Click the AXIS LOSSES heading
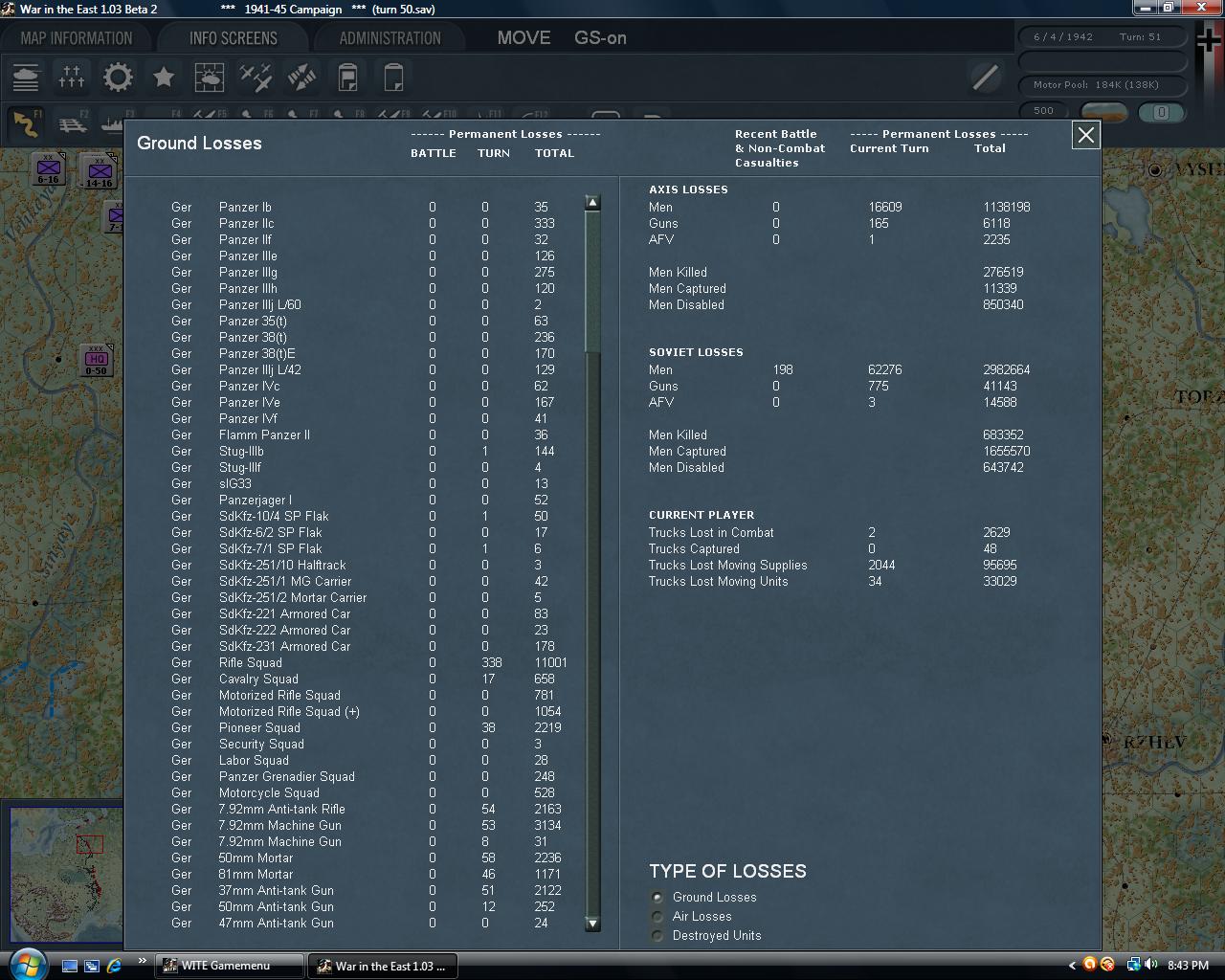Viewport: 1225px width, 980px height. pyautogui.click(x=688, y=189)
